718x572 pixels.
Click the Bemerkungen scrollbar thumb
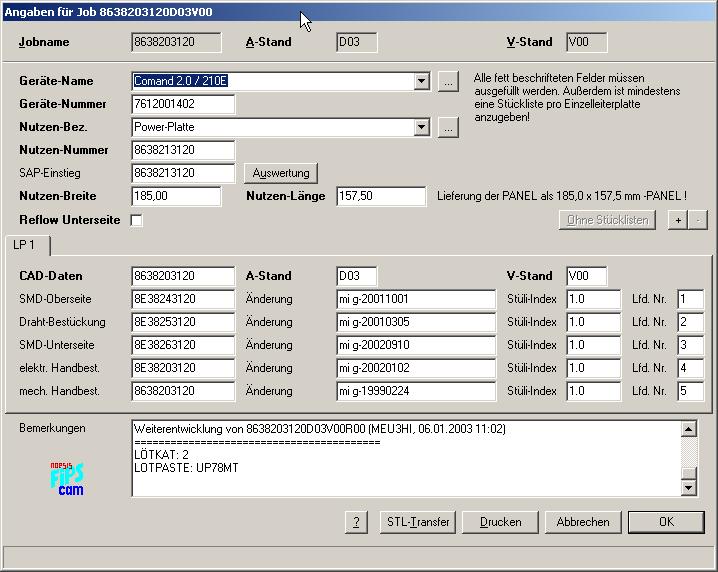tap(689, 473)
